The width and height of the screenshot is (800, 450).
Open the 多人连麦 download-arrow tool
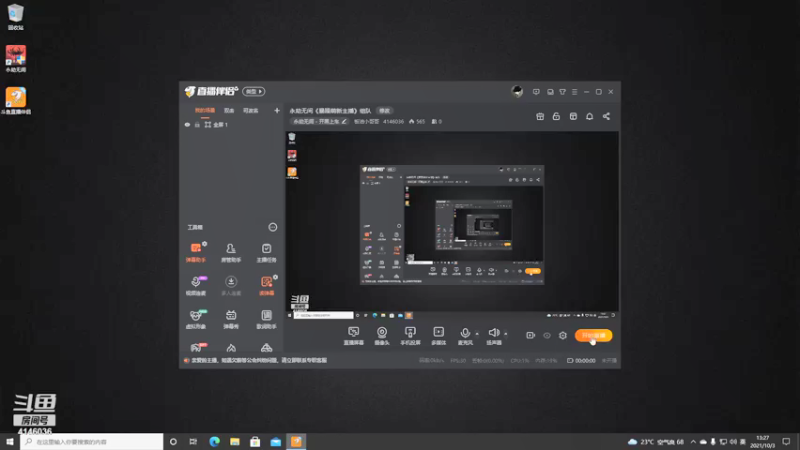pyautogui.click(x=231, y=286)
